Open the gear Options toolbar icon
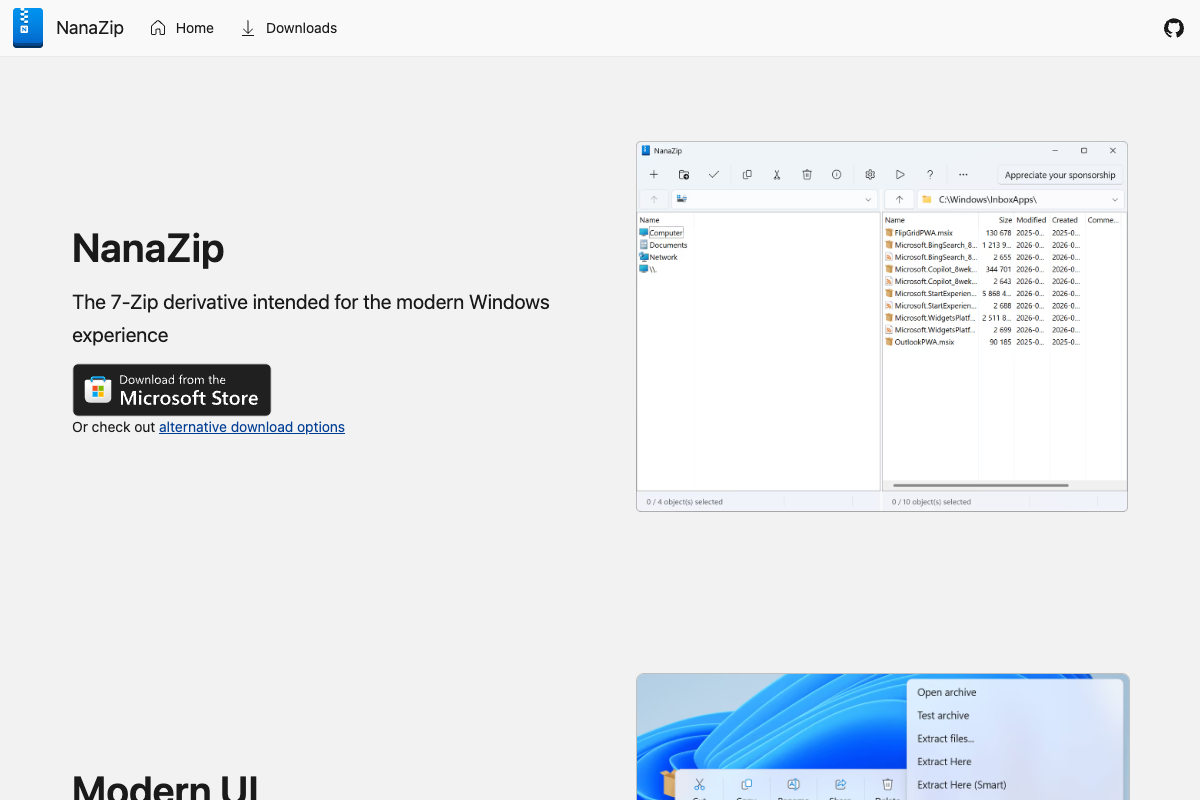This screenshot has height=800, width=1200. click(x=870, y=174)
